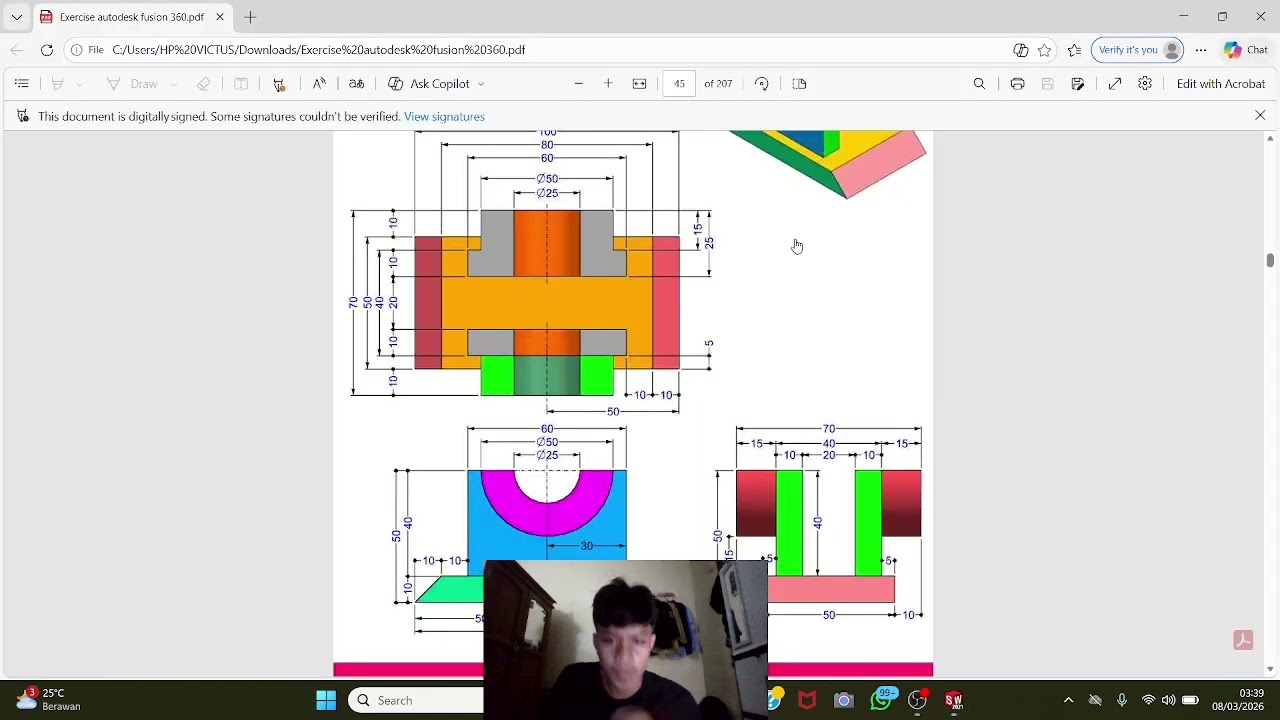This screenshot has height=720, width=1280.
Task: Add this page to favorites
Action: [1045, 50]
